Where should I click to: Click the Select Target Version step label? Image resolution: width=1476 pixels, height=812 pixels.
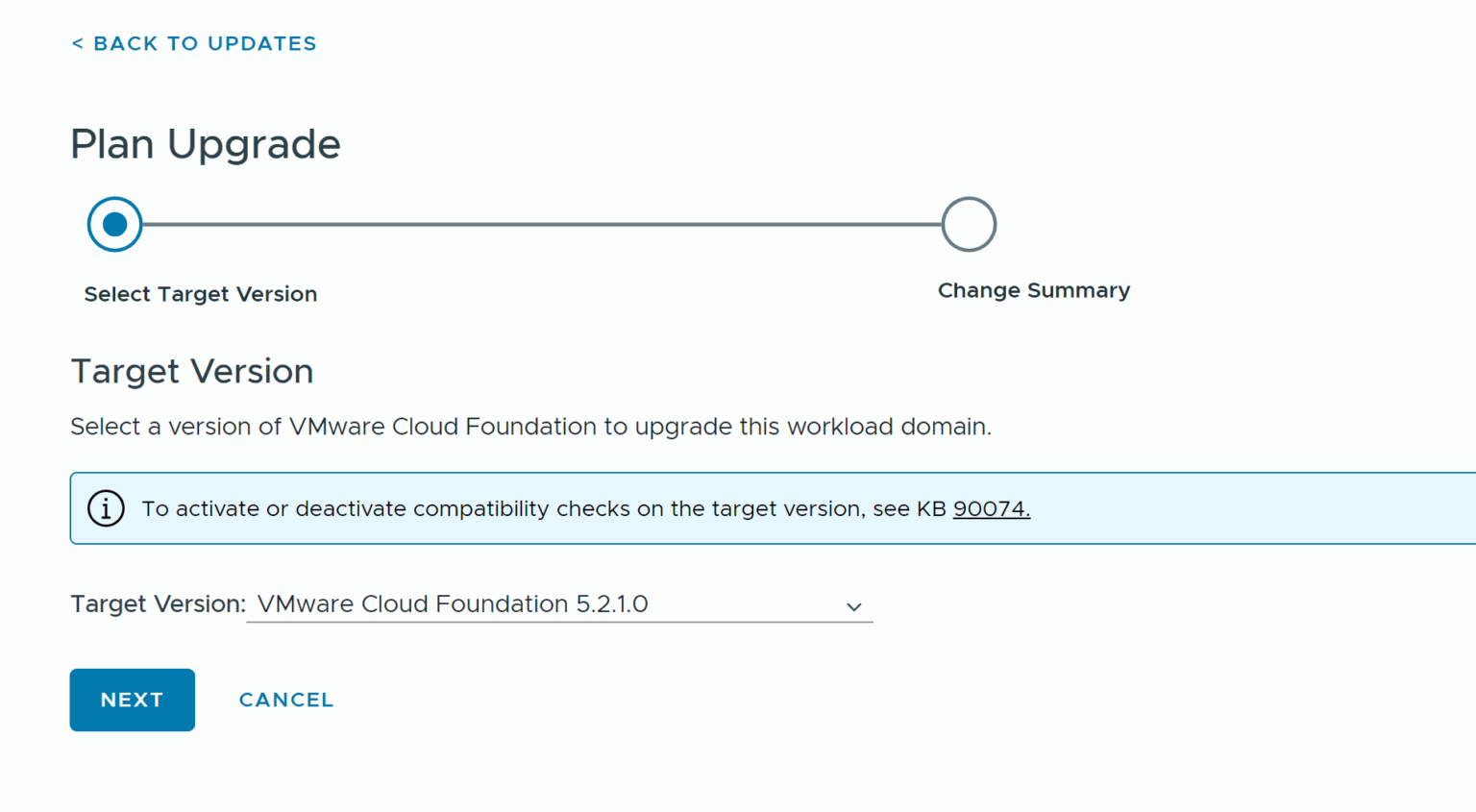[x=201, y=294]
